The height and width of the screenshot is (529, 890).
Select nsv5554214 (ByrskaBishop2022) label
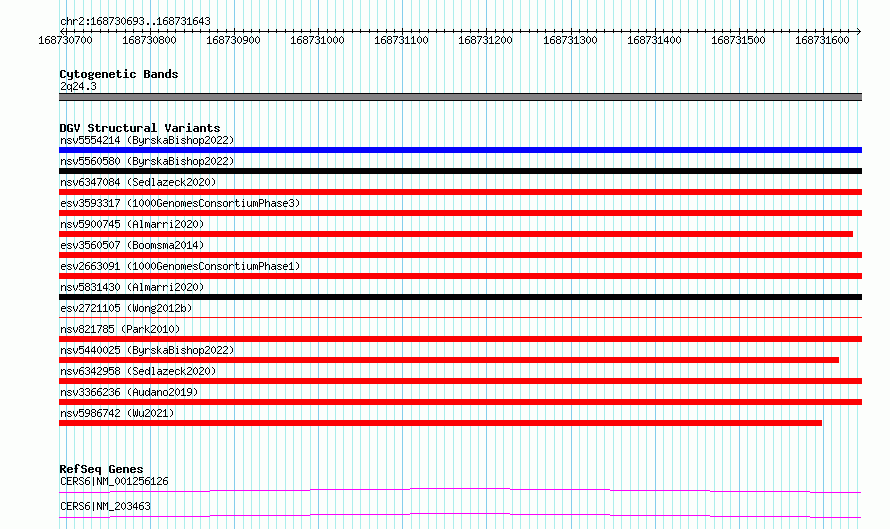[x=147, y=140]
